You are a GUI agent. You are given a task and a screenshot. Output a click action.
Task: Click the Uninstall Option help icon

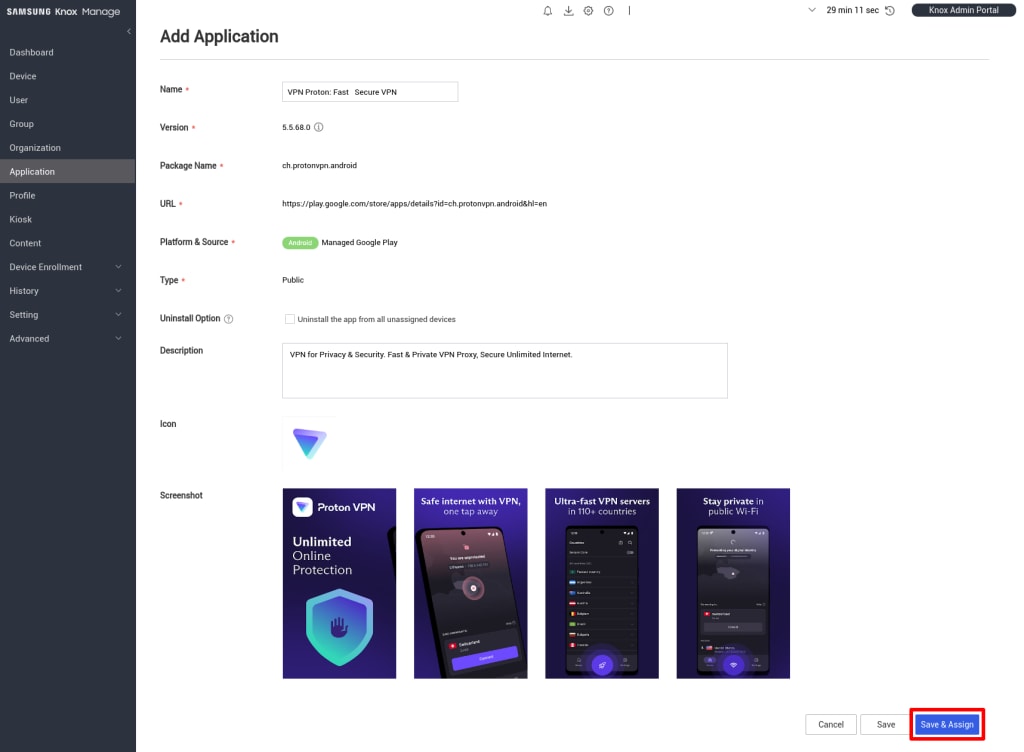tap(229, 319)
